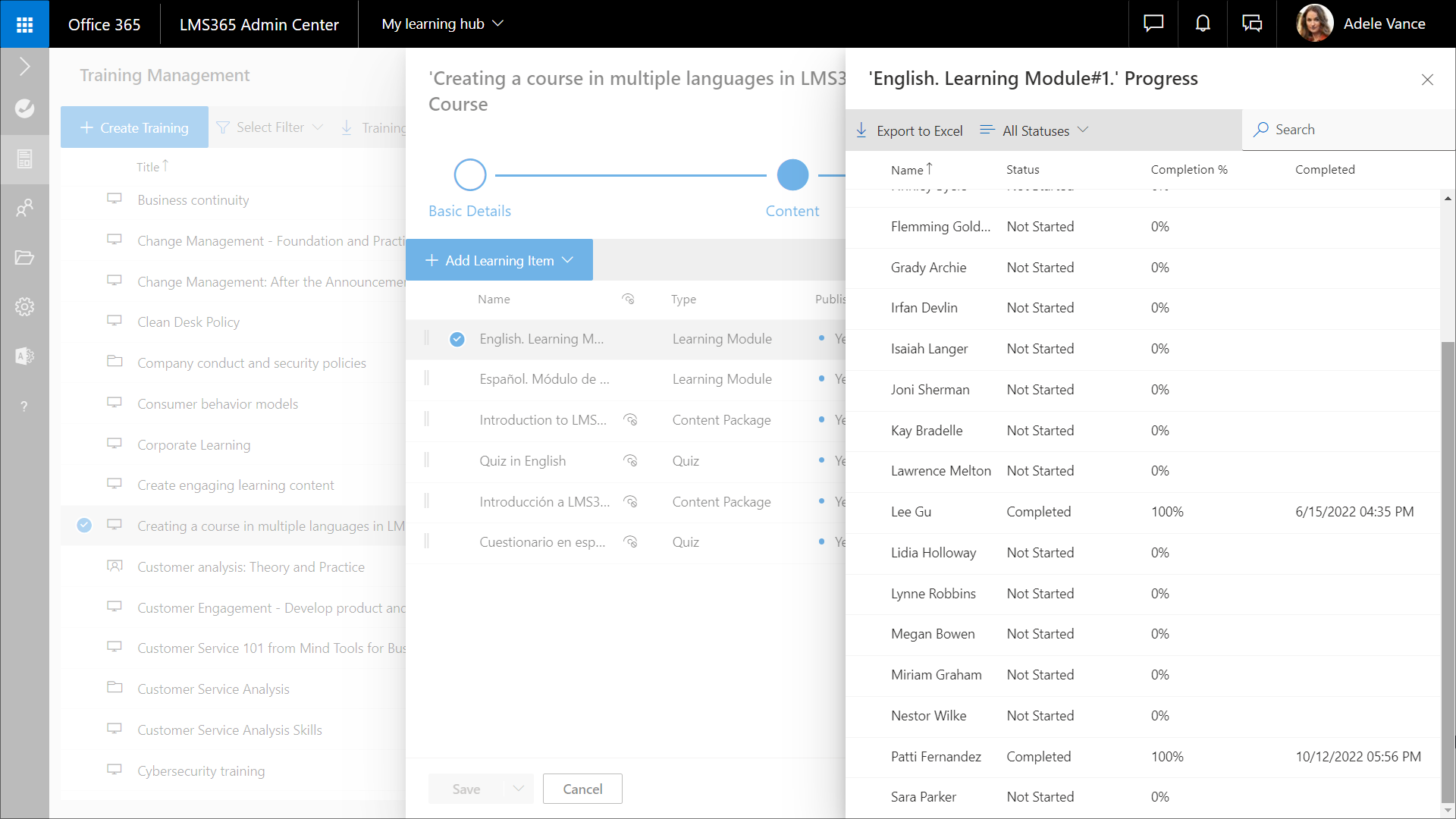Uncheck the English Learning Module row checkbox
The height and width of the screenshot is (819, 1456).
[457, 339]
